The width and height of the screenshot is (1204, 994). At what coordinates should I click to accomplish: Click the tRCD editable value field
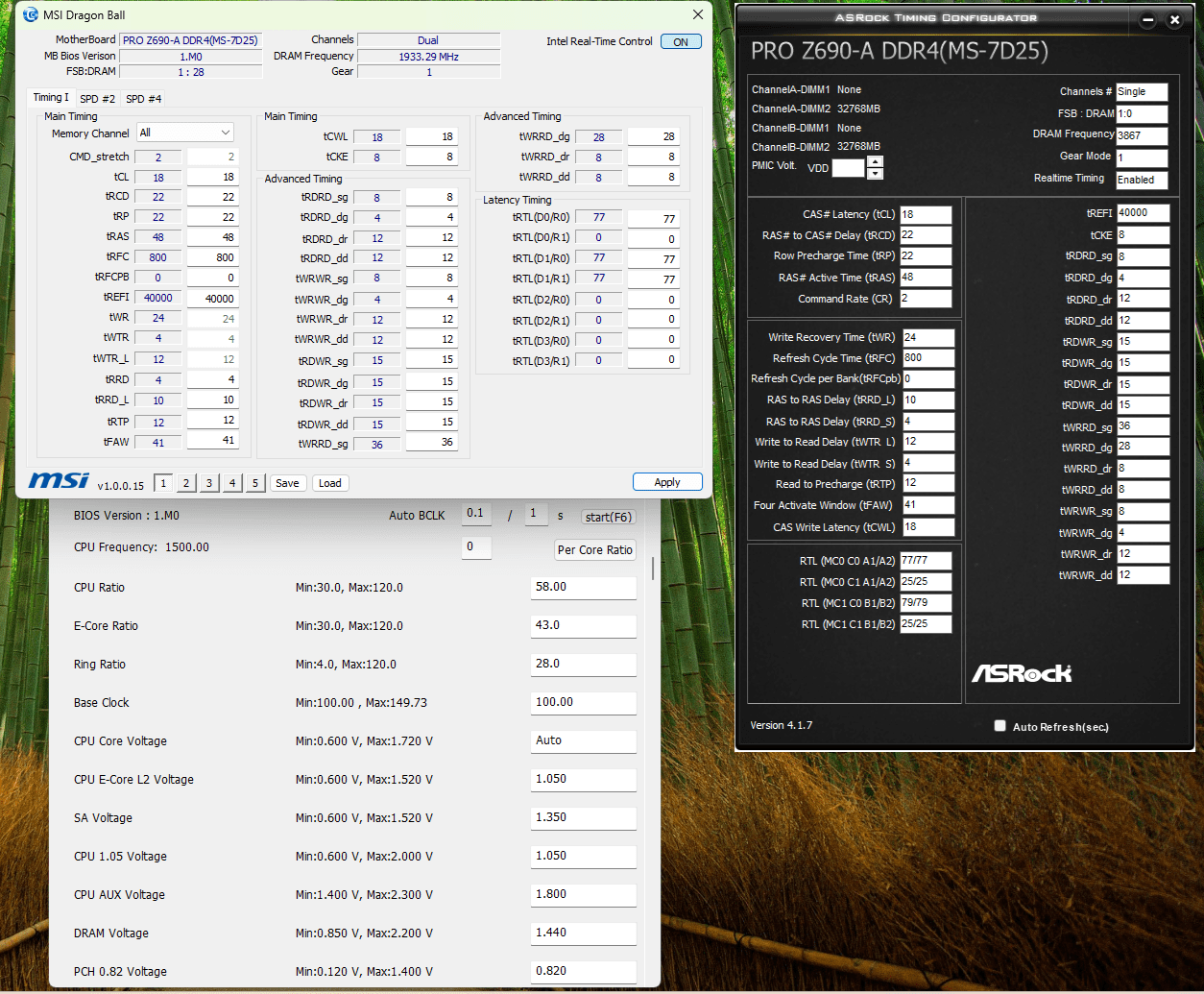pyautogui.click(x=213, y=197)
